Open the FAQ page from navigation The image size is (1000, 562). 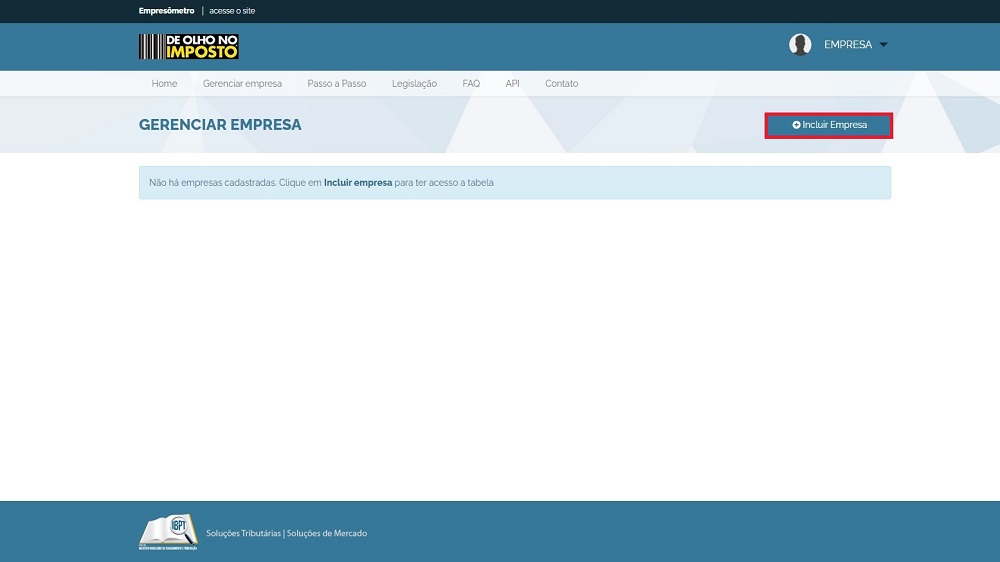click(x=471, y=84)
